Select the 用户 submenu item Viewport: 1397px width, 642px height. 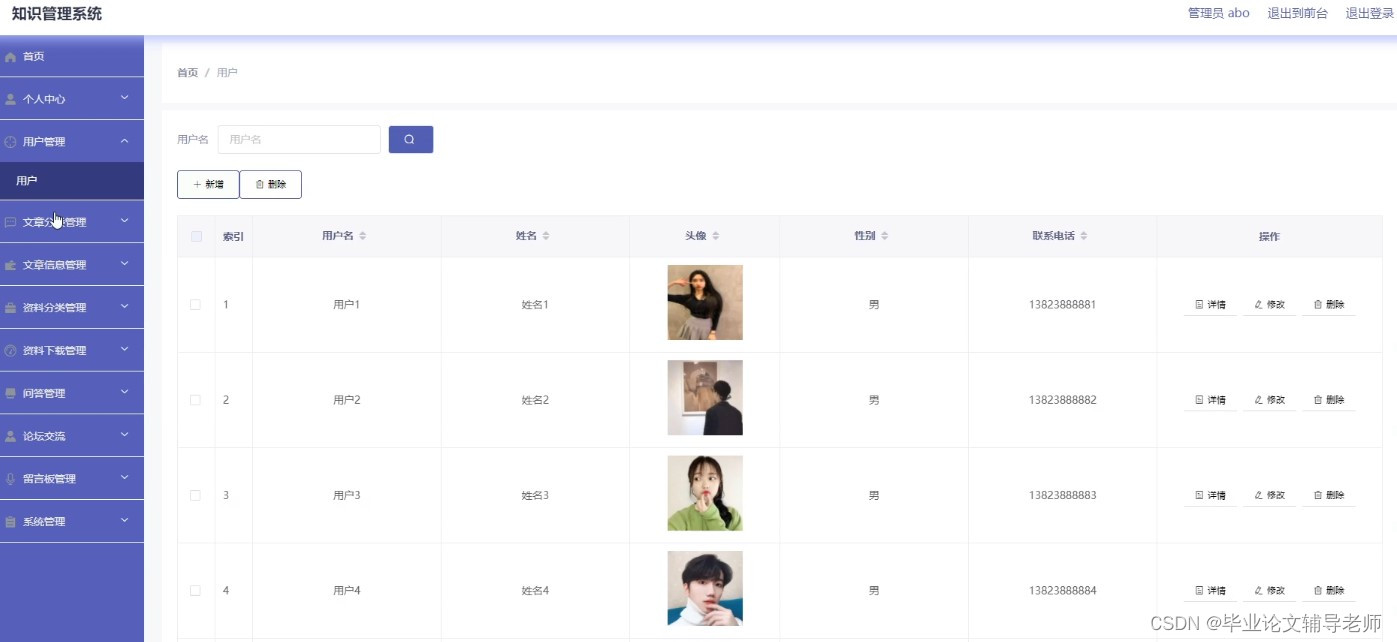(x=72, y=181)
